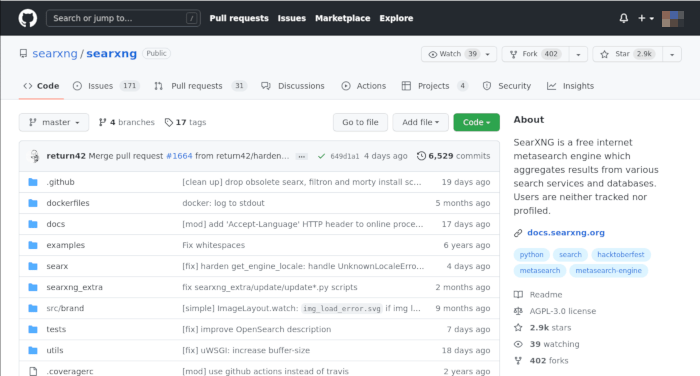
Task: Open the .coveragerc file
Action: click(x=70, y=371)
